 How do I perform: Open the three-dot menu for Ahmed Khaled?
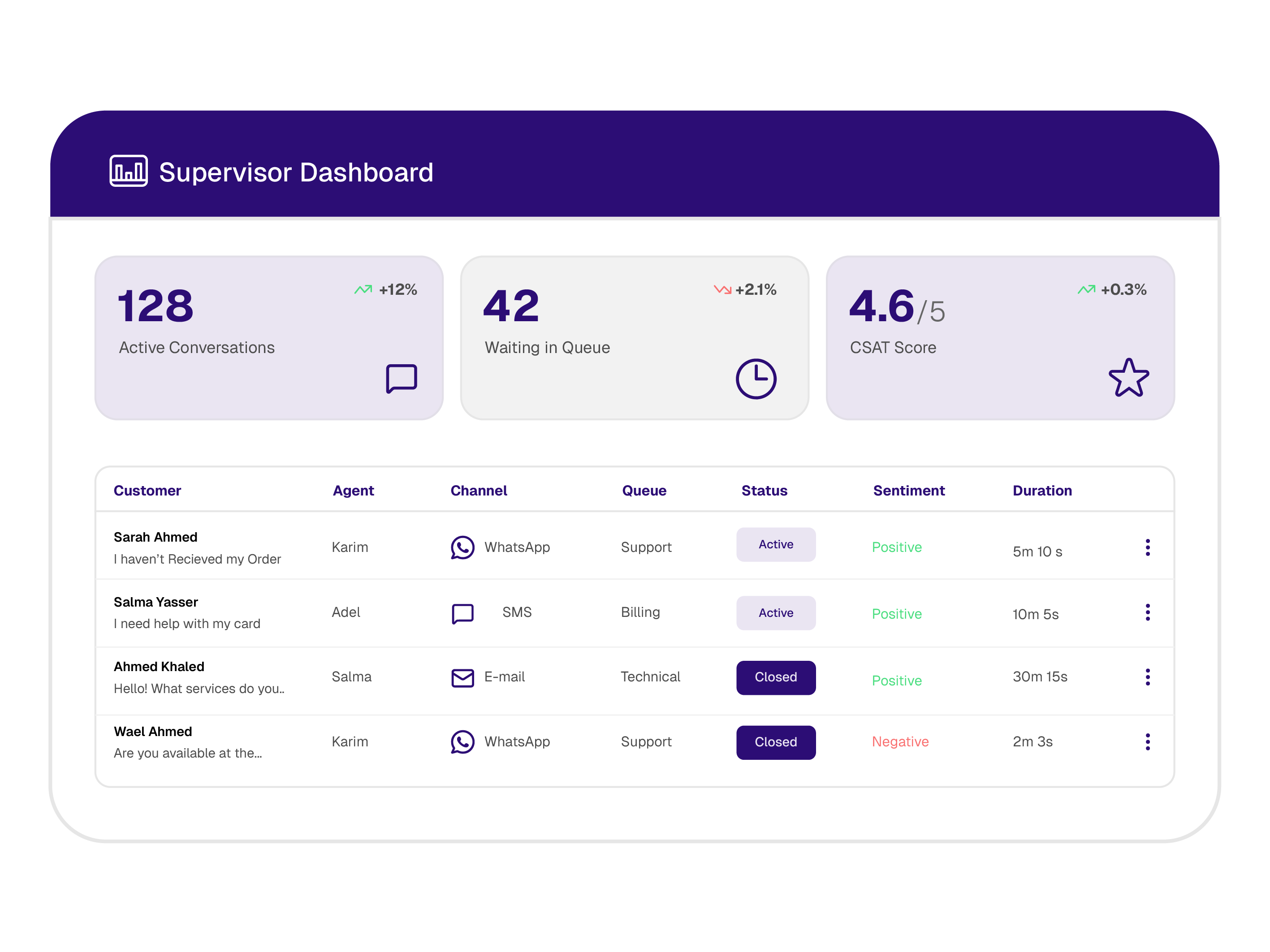(x=1148, y=677)
